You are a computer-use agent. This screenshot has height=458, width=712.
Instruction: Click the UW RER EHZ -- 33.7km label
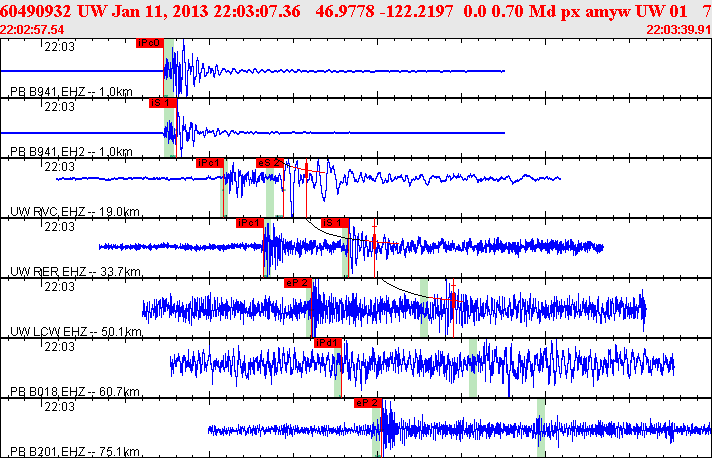tap(75, 271)
